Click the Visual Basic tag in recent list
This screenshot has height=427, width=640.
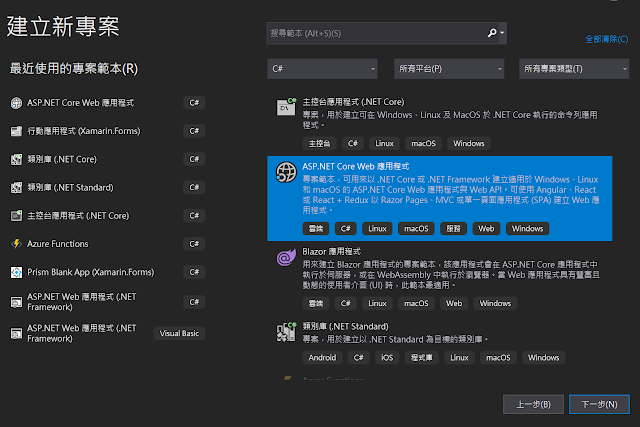[x=179, y=334]
